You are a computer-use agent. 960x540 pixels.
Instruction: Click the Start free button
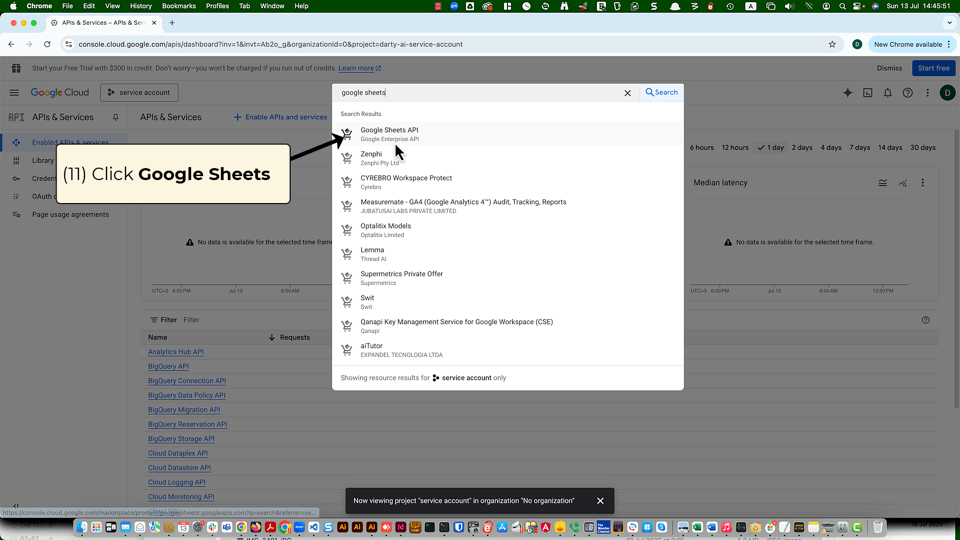click(x=933, y=68)
